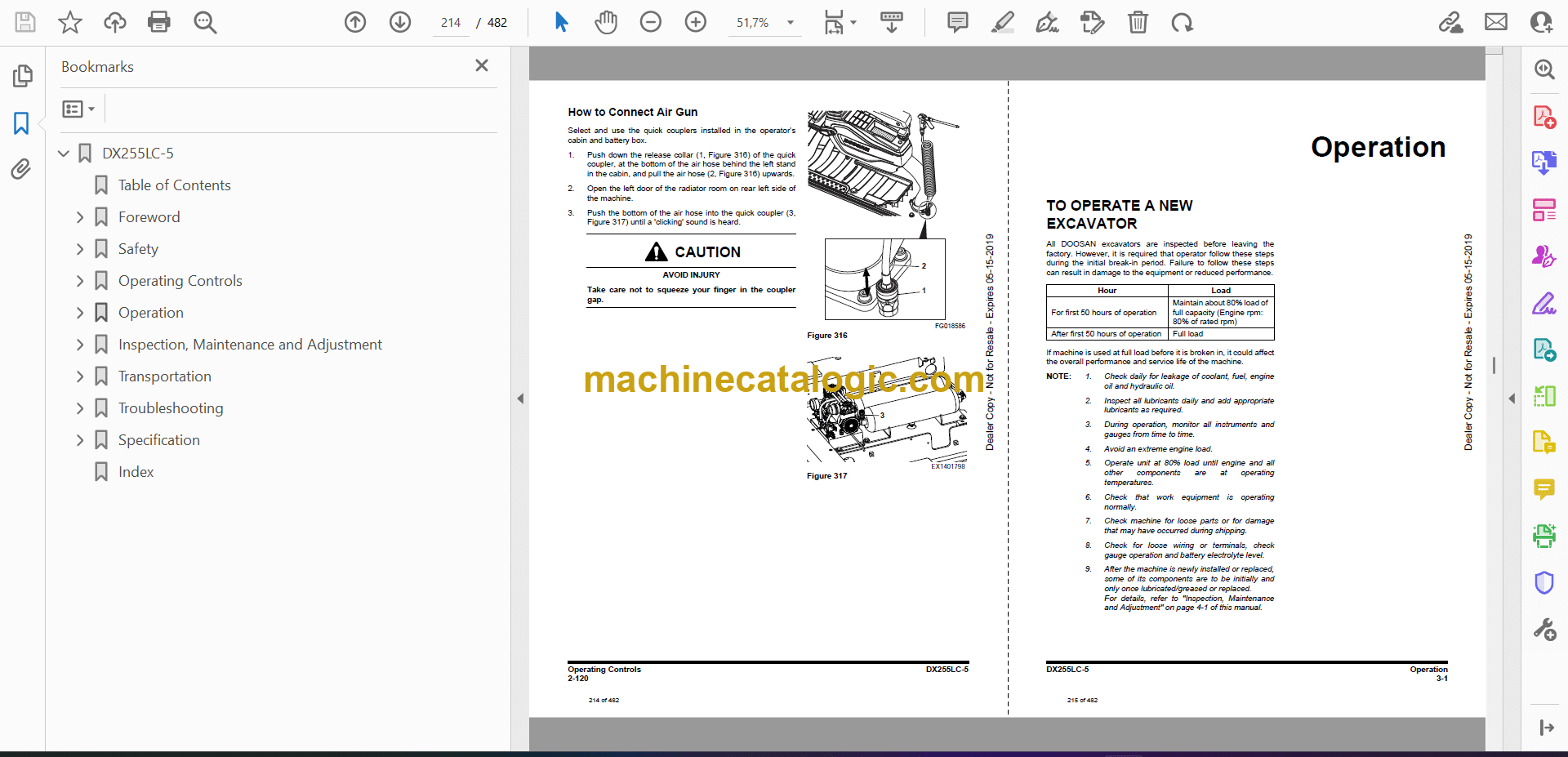Toggle the Bookmarks panel icon
This screenshot has height=757, width=1568.
(21, 123)
